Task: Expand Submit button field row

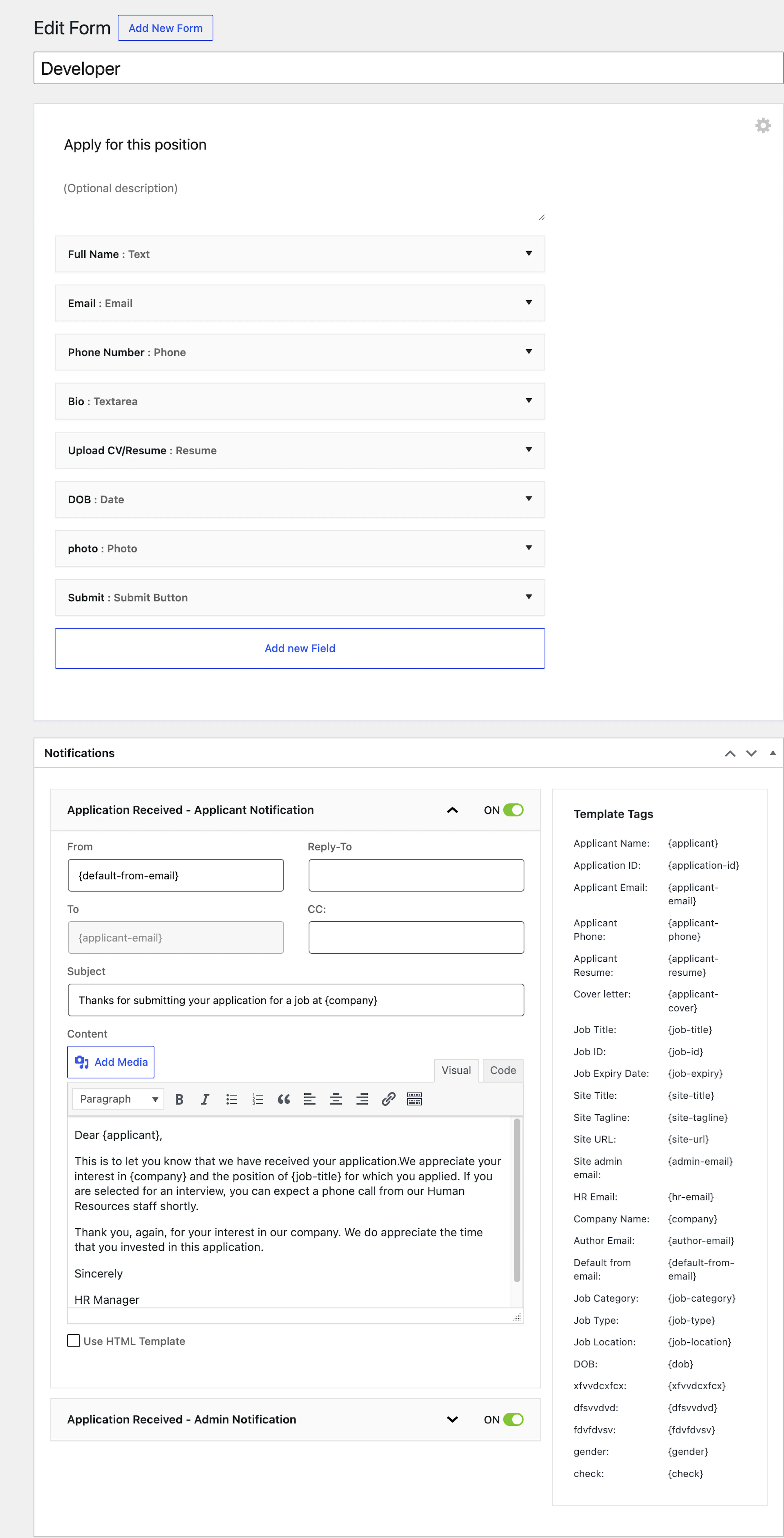Action: pyautogui.click(x=300, y=597)
